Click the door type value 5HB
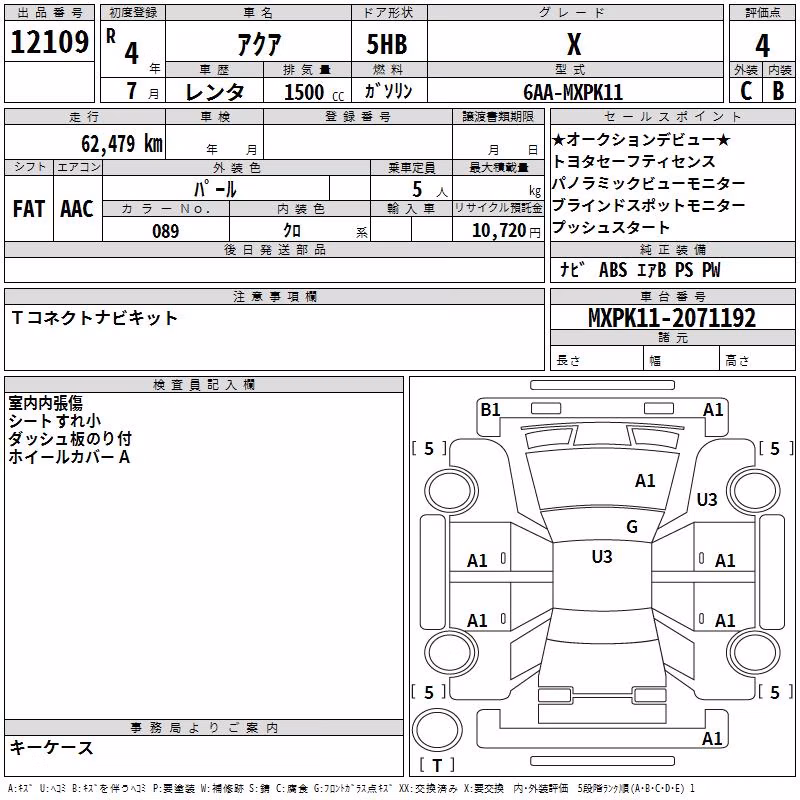The width and height of the screenshot is (800, 800). [x=387, y=44]
